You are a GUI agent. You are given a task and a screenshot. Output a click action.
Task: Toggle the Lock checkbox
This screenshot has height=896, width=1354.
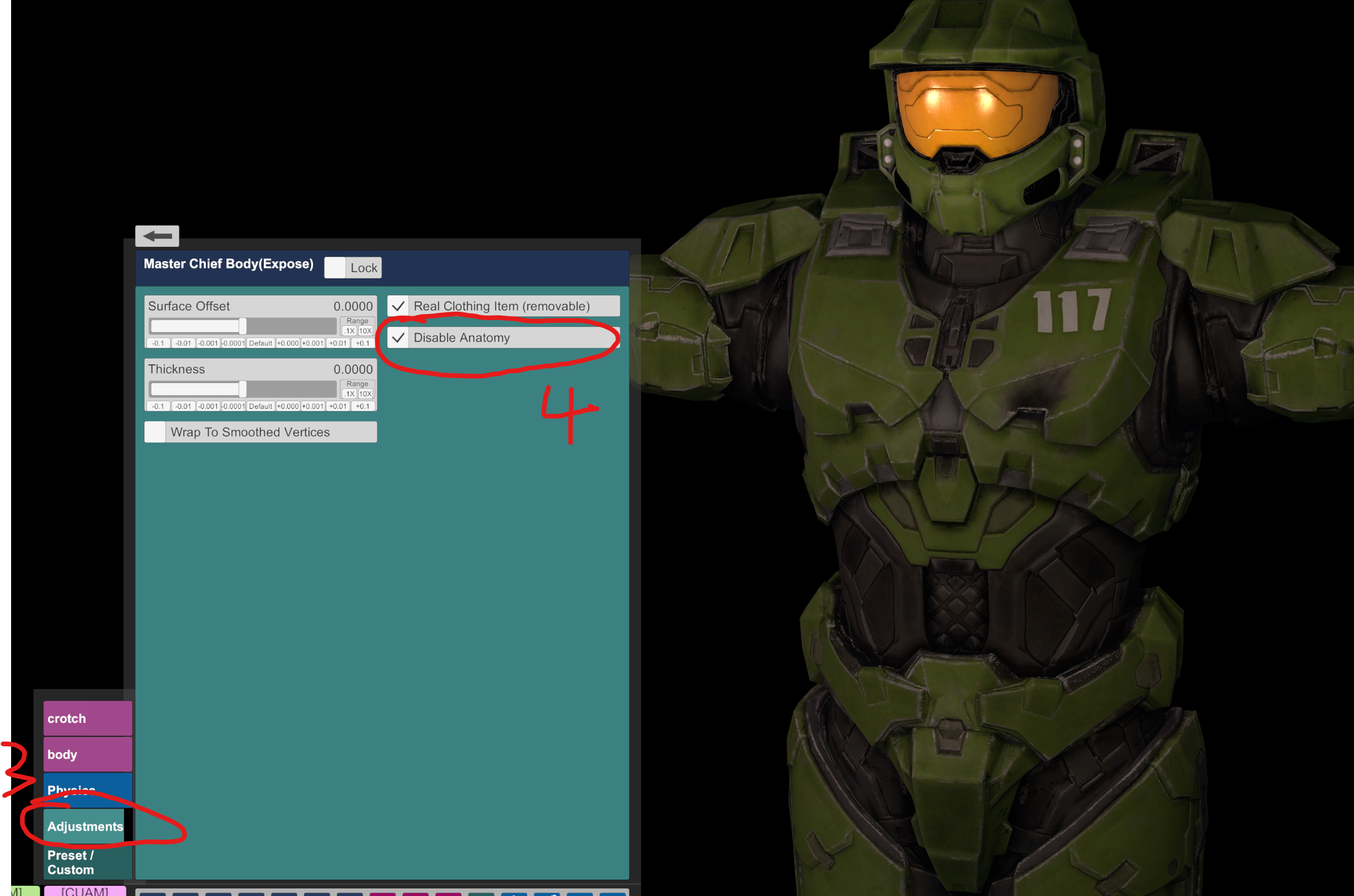[335, 268]
